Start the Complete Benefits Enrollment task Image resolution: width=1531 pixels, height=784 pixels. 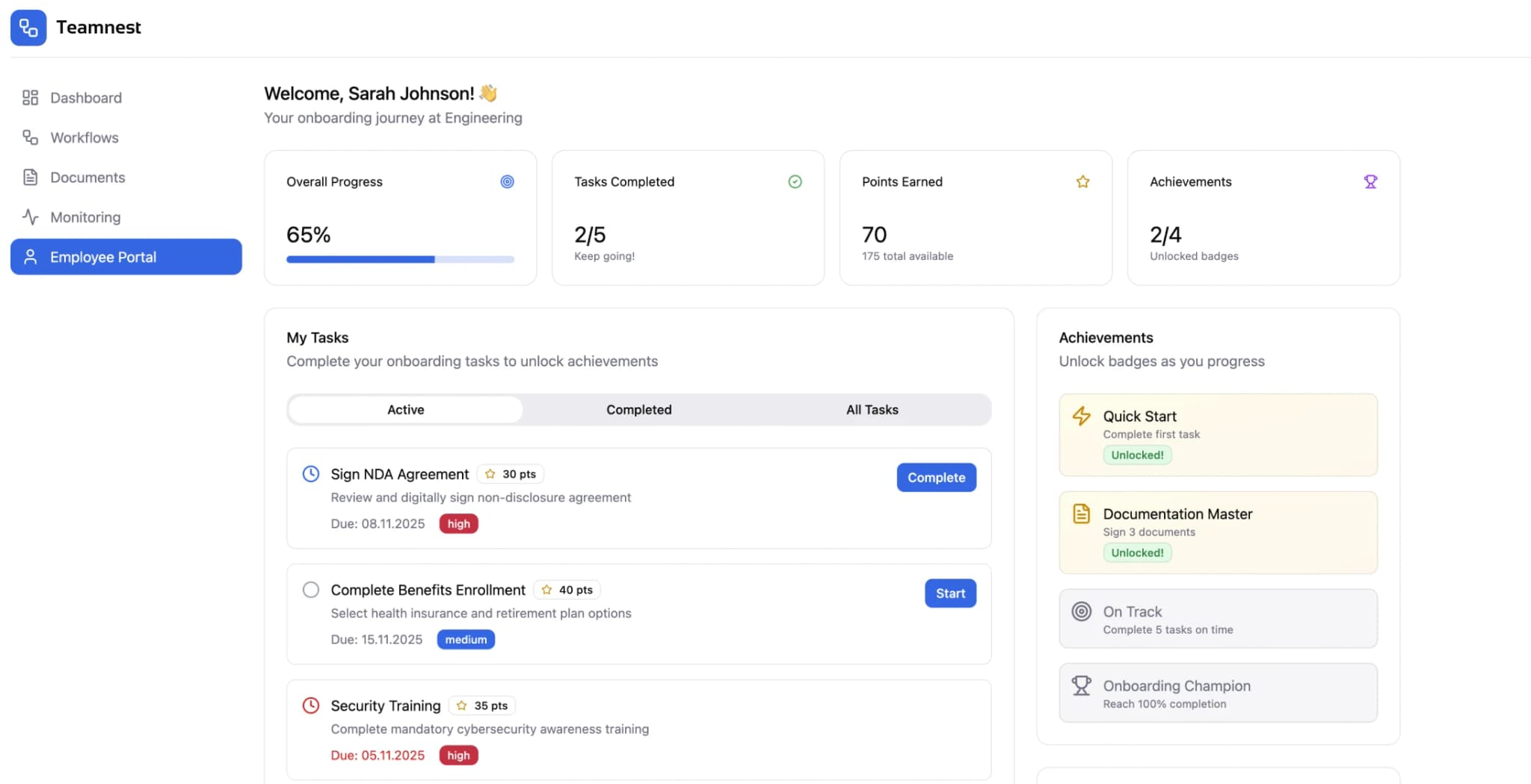(x=950, y=593)
